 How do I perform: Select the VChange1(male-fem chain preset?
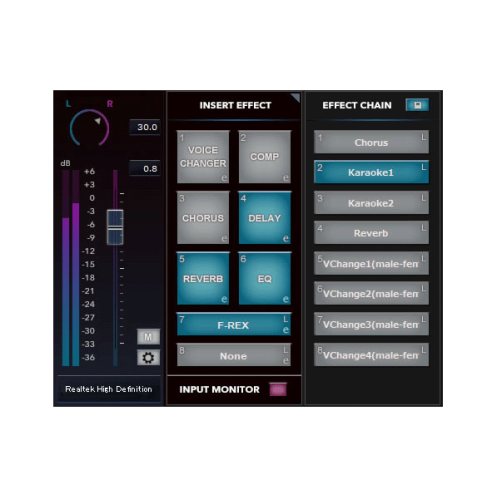(371, 264)
